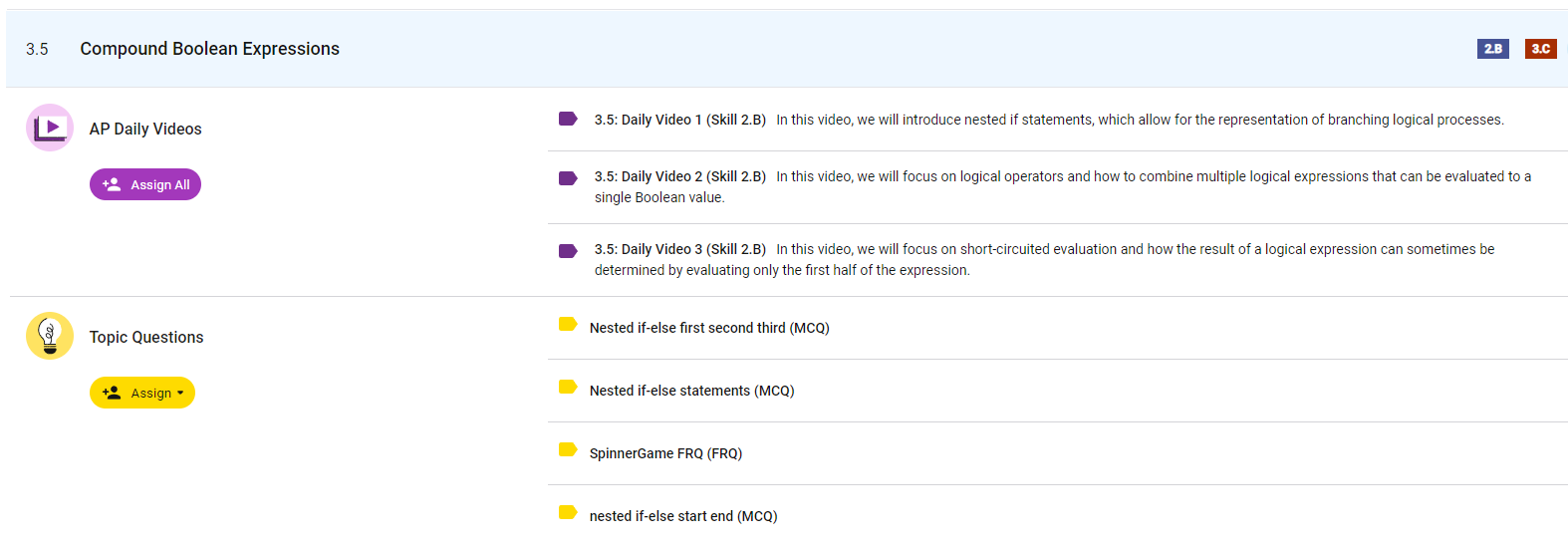This screenshot has height=547, width=1568.
Task: Open 3.5: Daily Video 2 (Skill 2.B)
Action: pyautogui.click(x=679, y=176)
